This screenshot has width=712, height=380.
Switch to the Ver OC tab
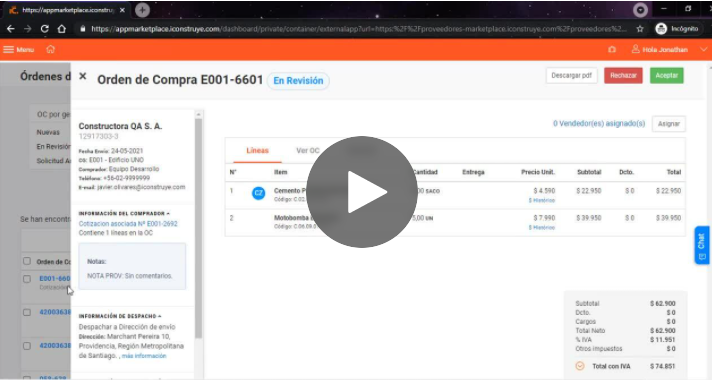coord(308,151)
